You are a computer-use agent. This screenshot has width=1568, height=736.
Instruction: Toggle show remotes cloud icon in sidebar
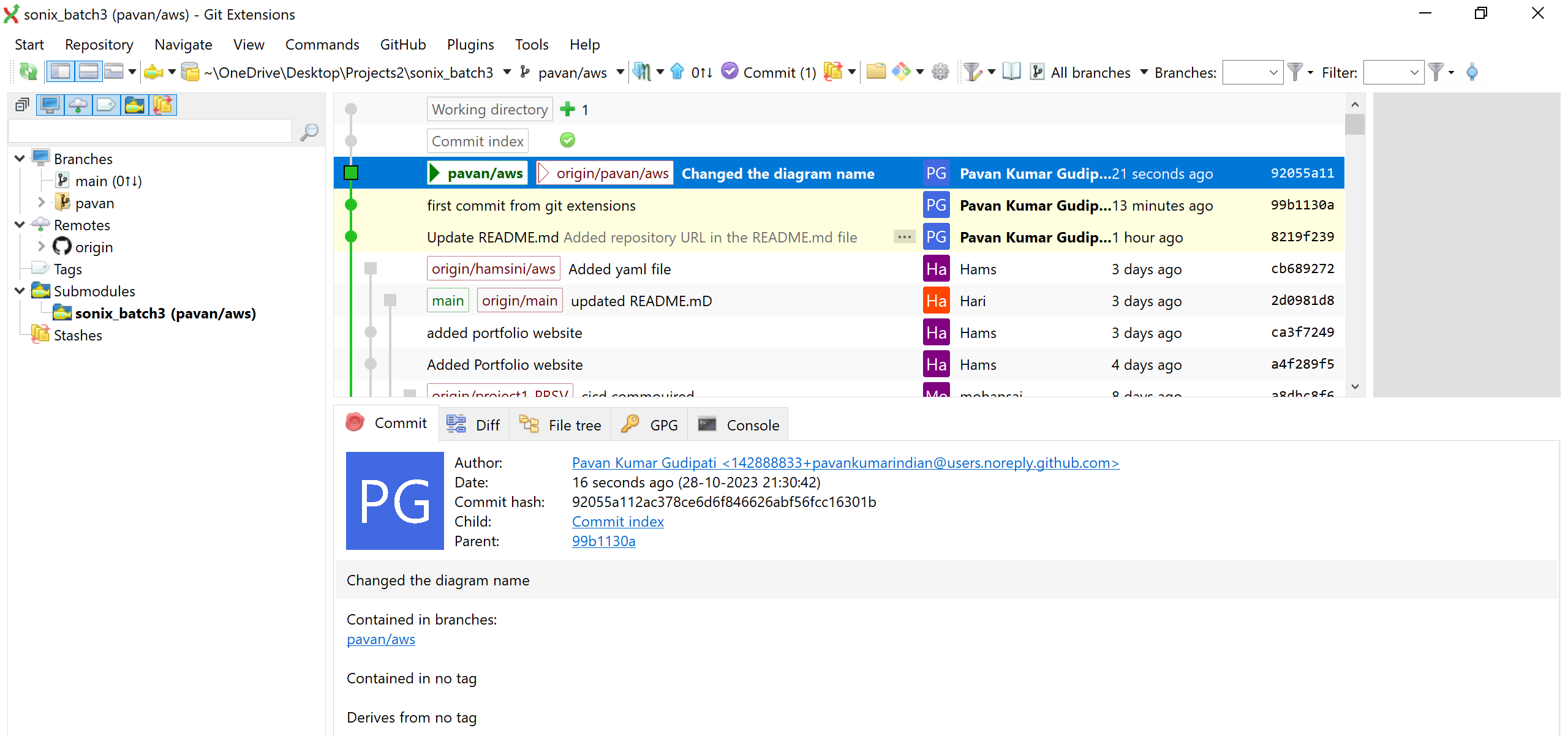(x=78, y=105)
